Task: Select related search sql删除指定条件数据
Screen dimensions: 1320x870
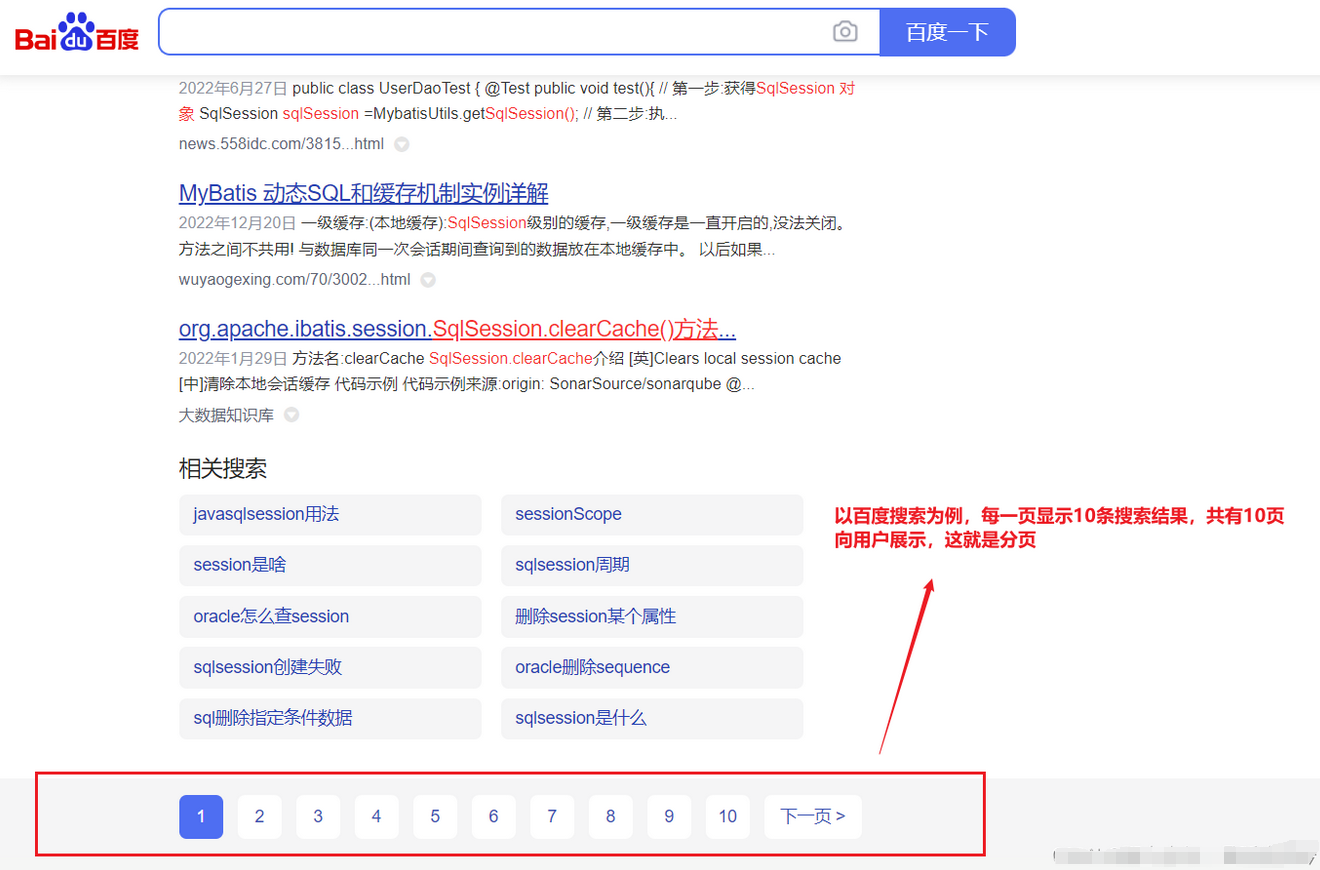Action: pyautogui.click(x=330, y=718)
